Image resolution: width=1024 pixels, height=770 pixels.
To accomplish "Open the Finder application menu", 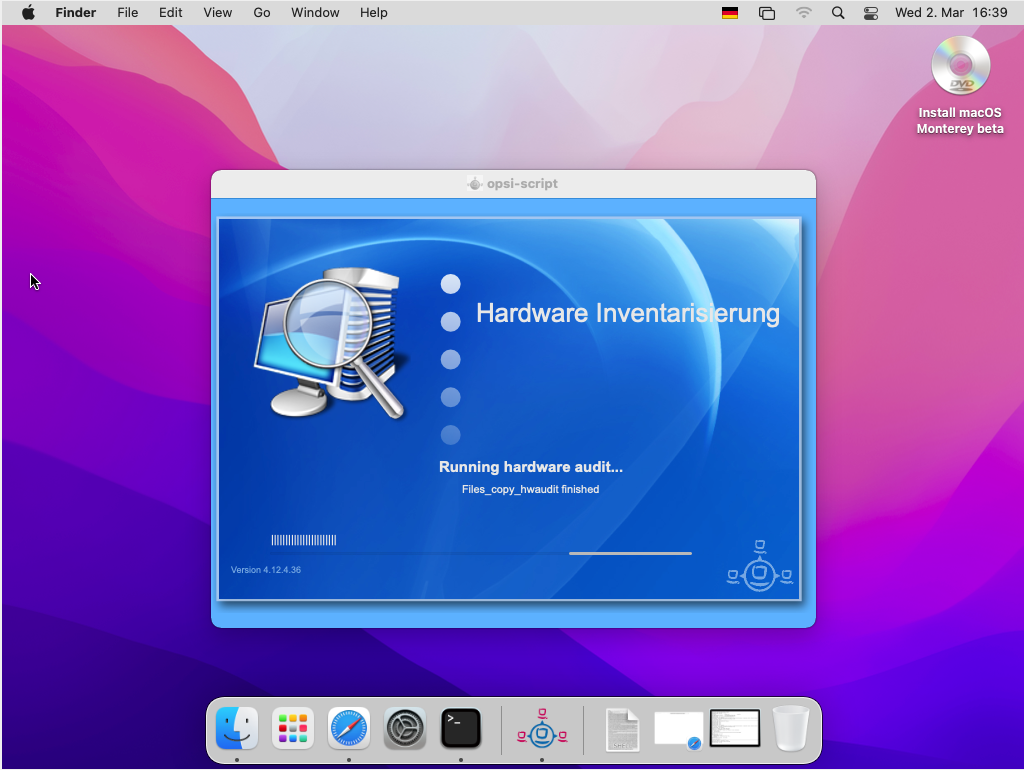I will pyautogui.click(x=76, y=12).
